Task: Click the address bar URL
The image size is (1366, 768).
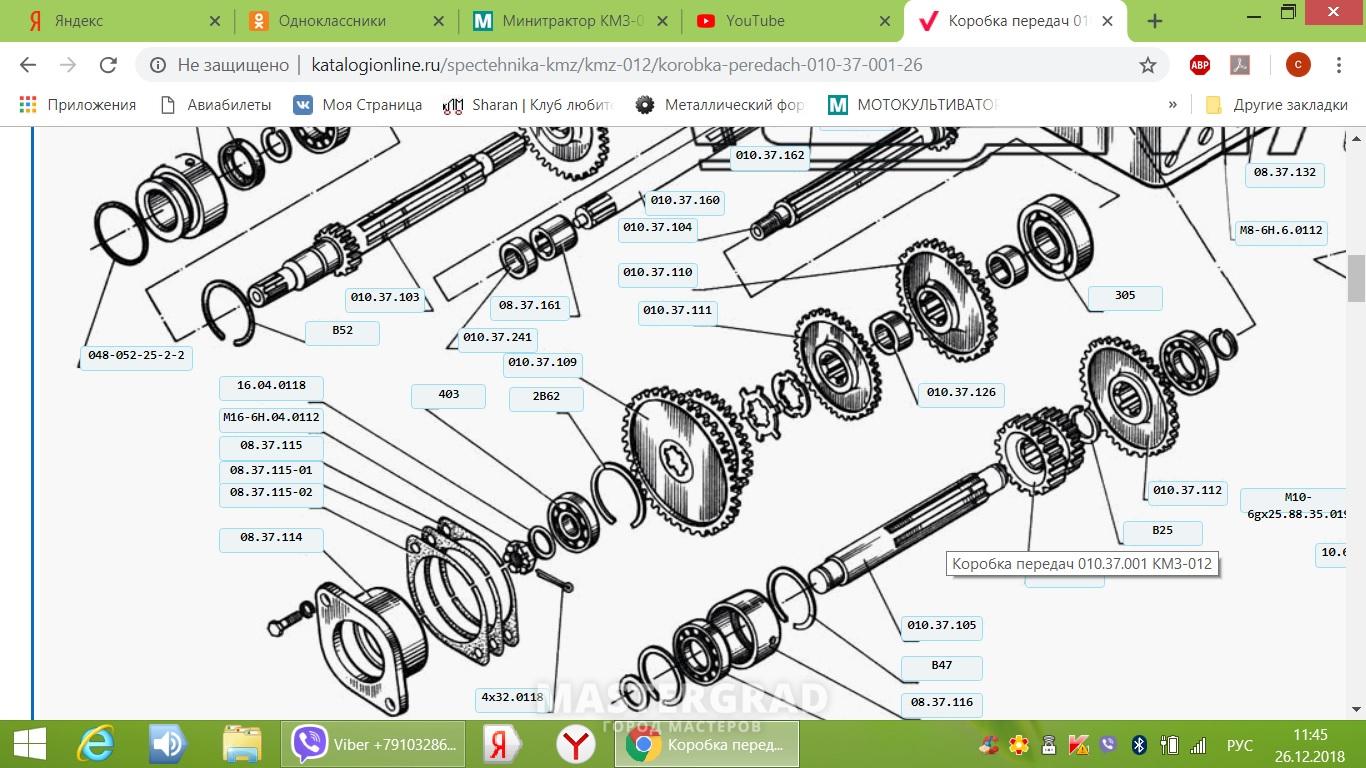Action: click(617, 65)
